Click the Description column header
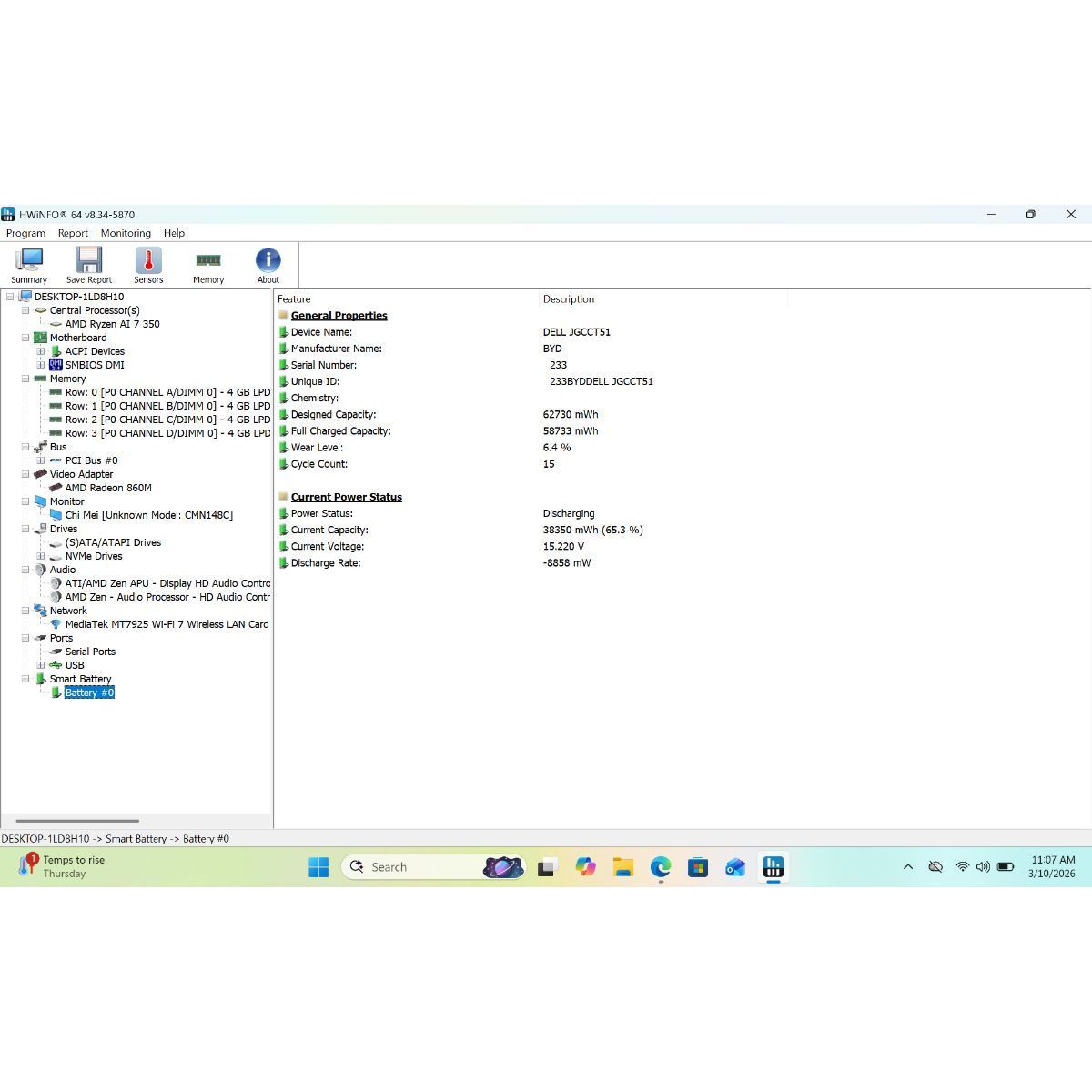Screen dimensions: 1092x1092 (x=569, y=299)
